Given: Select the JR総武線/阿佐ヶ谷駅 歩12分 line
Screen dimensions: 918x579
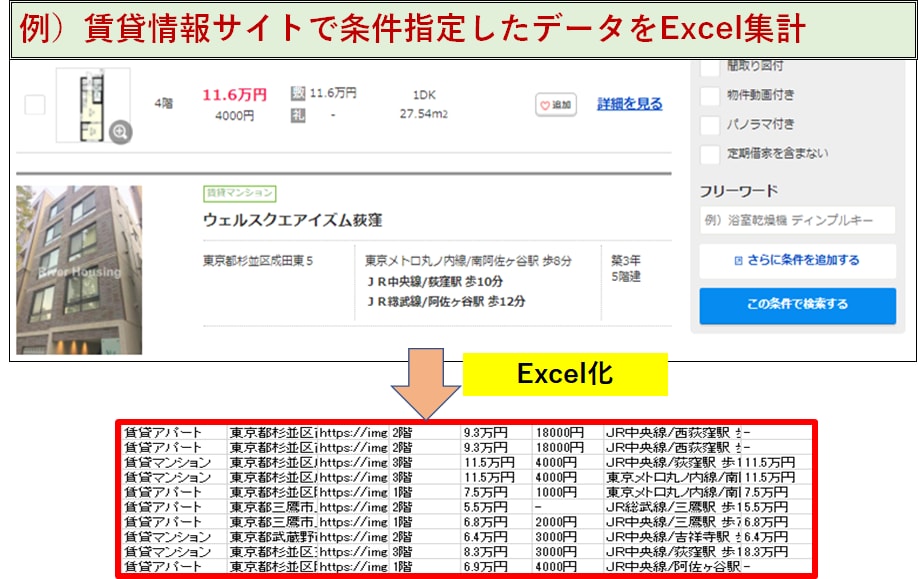Looking at the screenshot, I should 446,302.
